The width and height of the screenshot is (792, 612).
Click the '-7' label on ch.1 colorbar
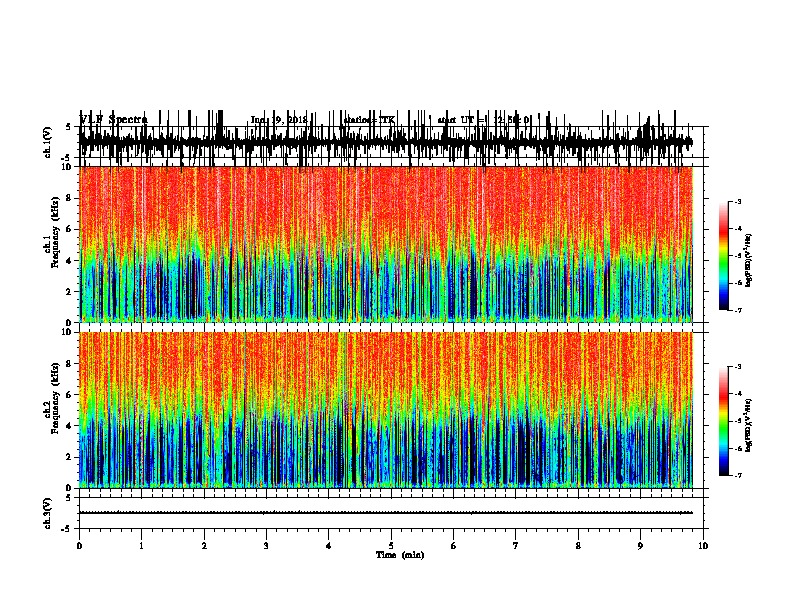point(738,310)
